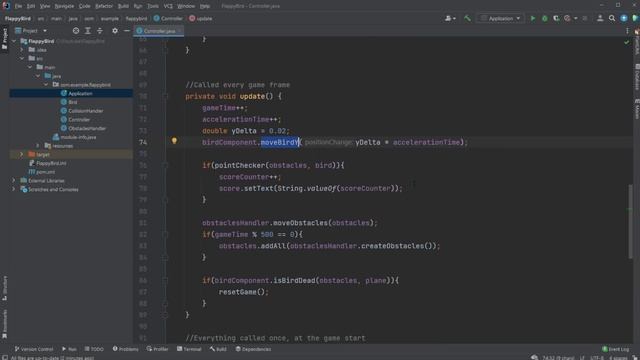The width and height of the screenshot is (640, 360).
Task: Click the grey Stop button in toolbar
Action: (x=585, y=18)
